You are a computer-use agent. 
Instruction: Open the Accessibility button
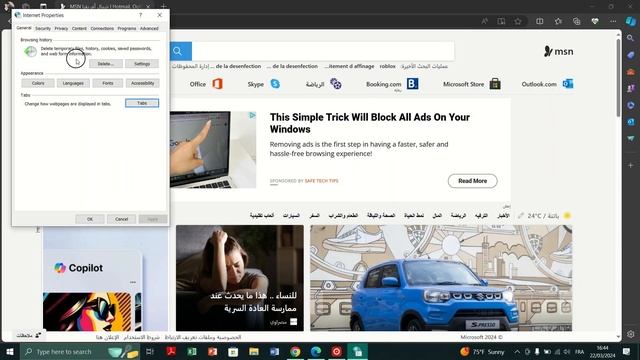coord(142,83)
